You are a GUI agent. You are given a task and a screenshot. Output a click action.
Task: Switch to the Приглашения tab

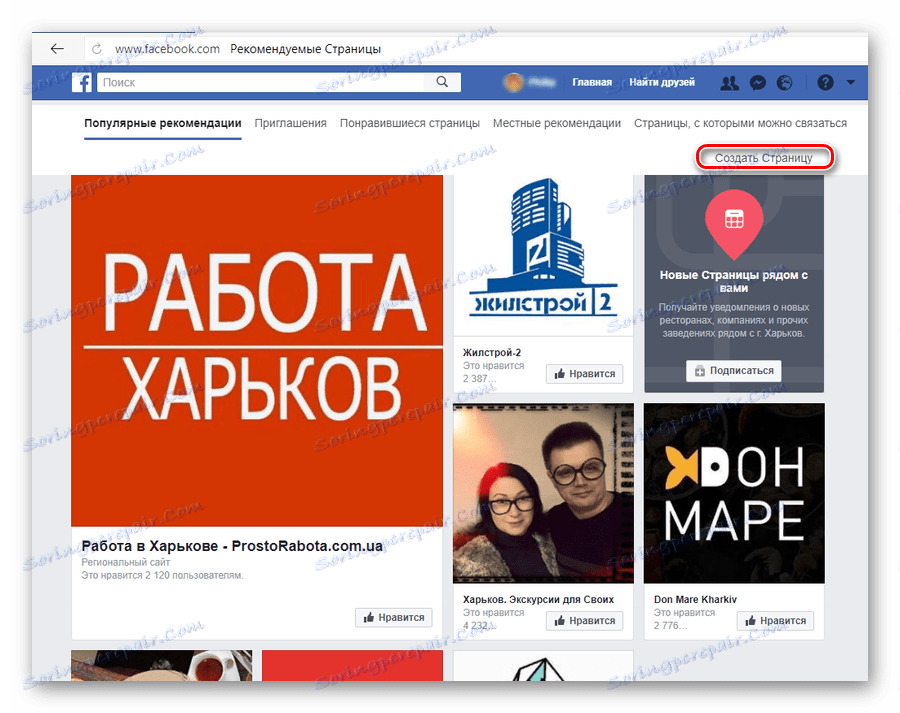[290, 123]
